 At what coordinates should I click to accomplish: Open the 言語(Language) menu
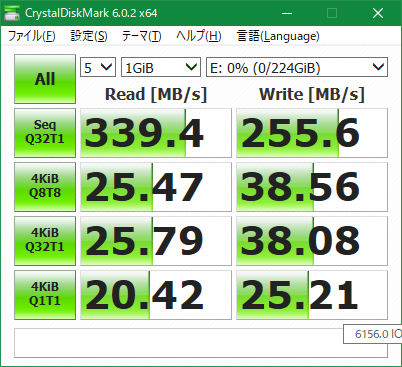pyautogui.click(x=278, y=36)
